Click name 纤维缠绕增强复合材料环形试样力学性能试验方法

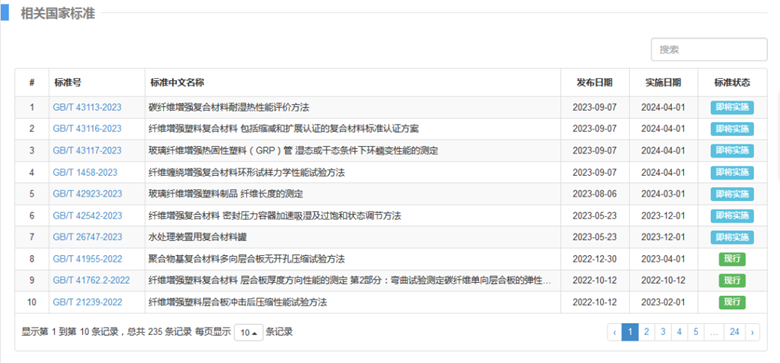(x=247, y=173)
